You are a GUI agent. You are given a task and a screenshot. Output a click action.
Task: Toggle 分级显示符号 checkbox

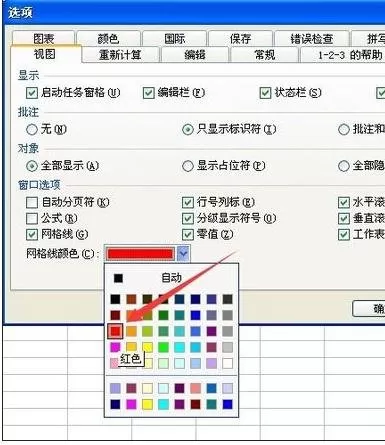click(188, 218)
